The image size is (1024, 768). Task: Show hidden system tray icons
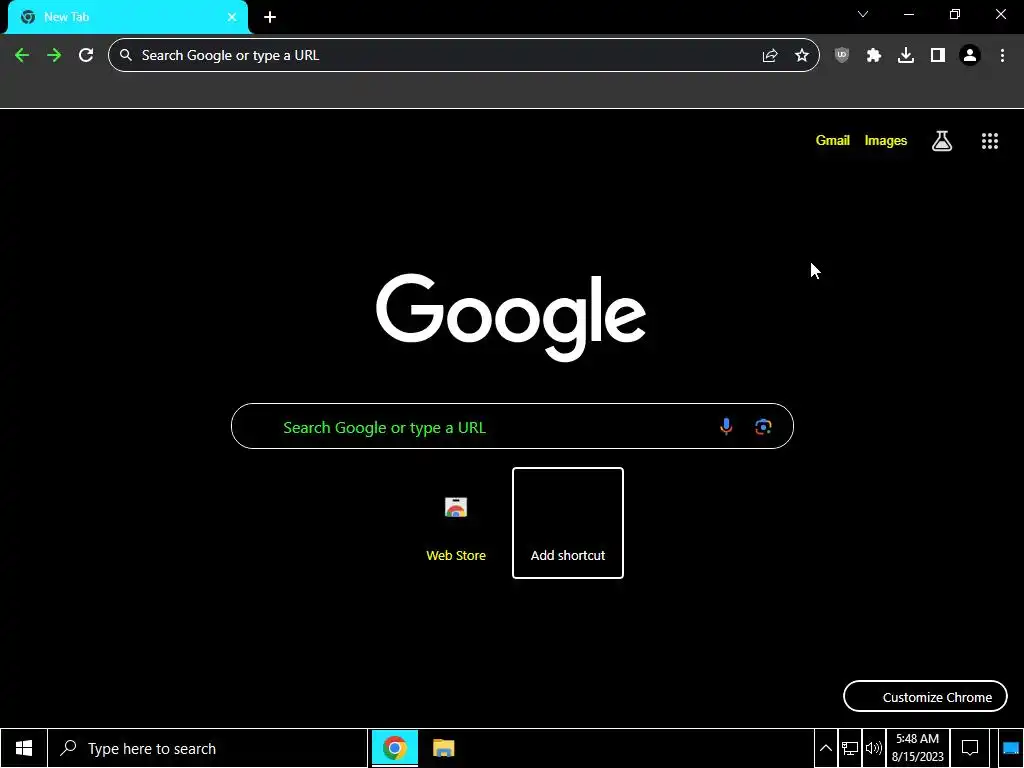tap(825, 748)
